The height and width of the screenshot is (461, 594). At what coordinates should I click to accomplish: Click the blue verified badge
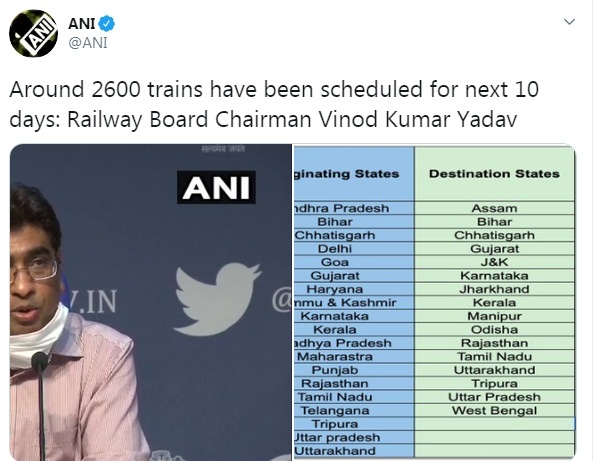click(107, 24)
